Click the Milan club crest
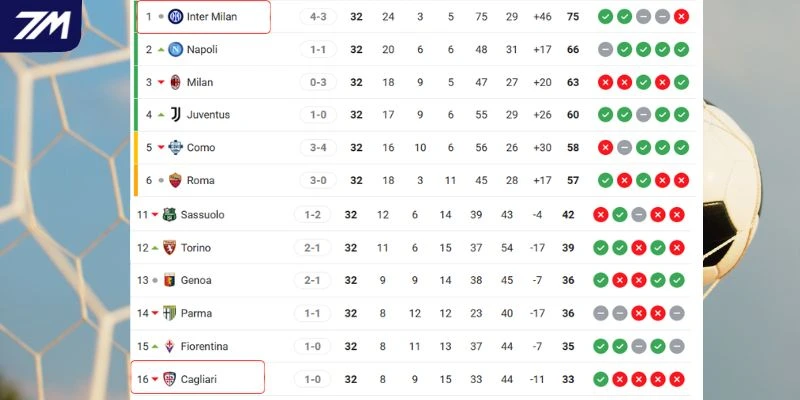 tap(176, 82)
